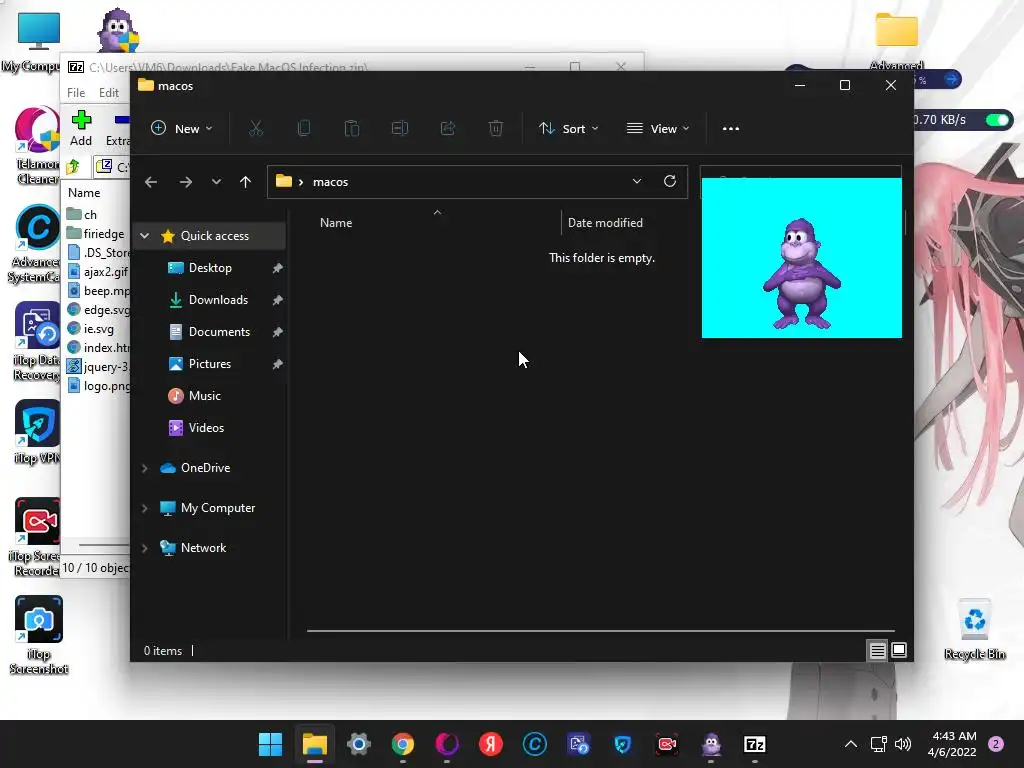Click the Copy icon in Explorer toolbar
This screenshot has height=768, width=1024.
click(304, 129)
